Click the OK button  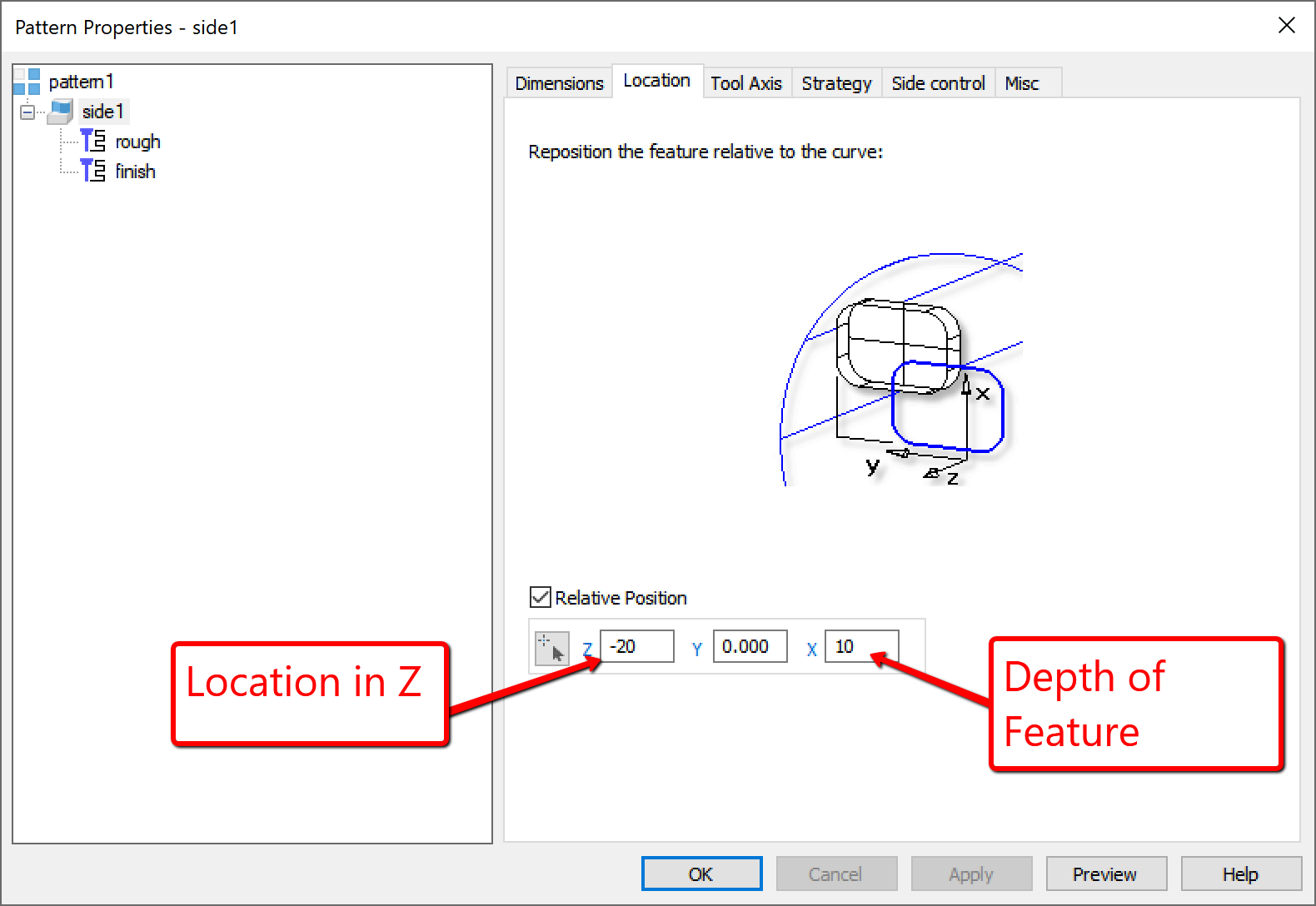701,874
